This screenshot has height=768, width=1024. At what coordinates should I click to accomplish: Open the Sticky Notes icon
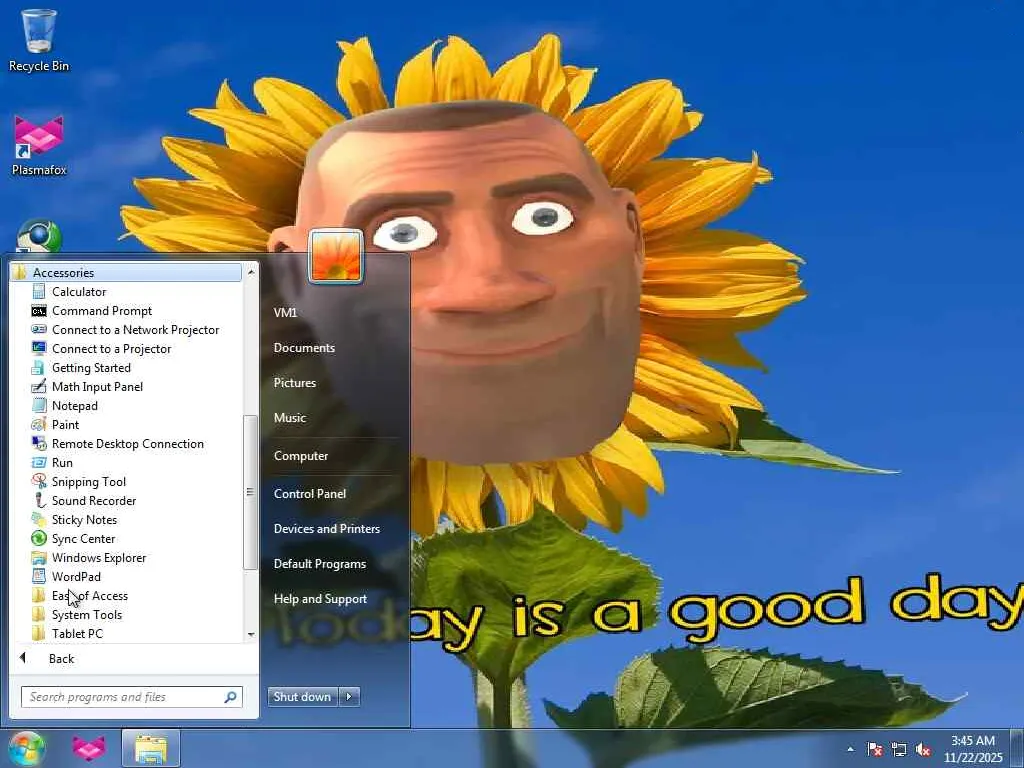[x=39, y=519]
